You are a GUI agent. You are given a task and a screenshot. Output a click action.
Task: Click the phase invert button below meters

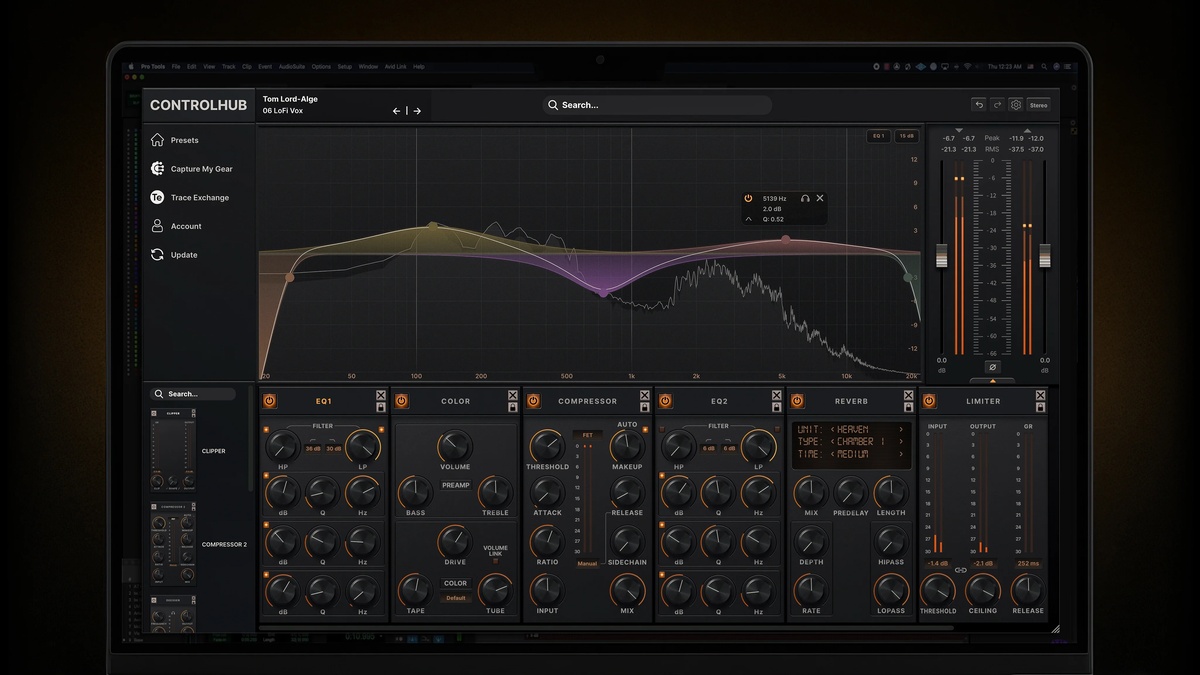[x=992, y=367]
